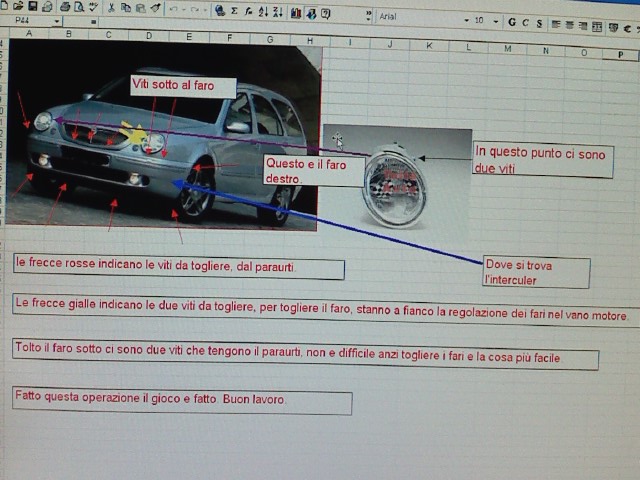
Task: Click the 'Viti sotto al faro' text box
Action: coord(183,87)
